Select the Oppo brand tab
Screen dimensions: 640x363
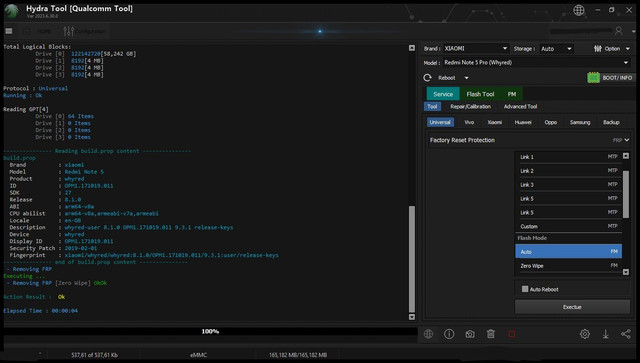tap(550, 122)
